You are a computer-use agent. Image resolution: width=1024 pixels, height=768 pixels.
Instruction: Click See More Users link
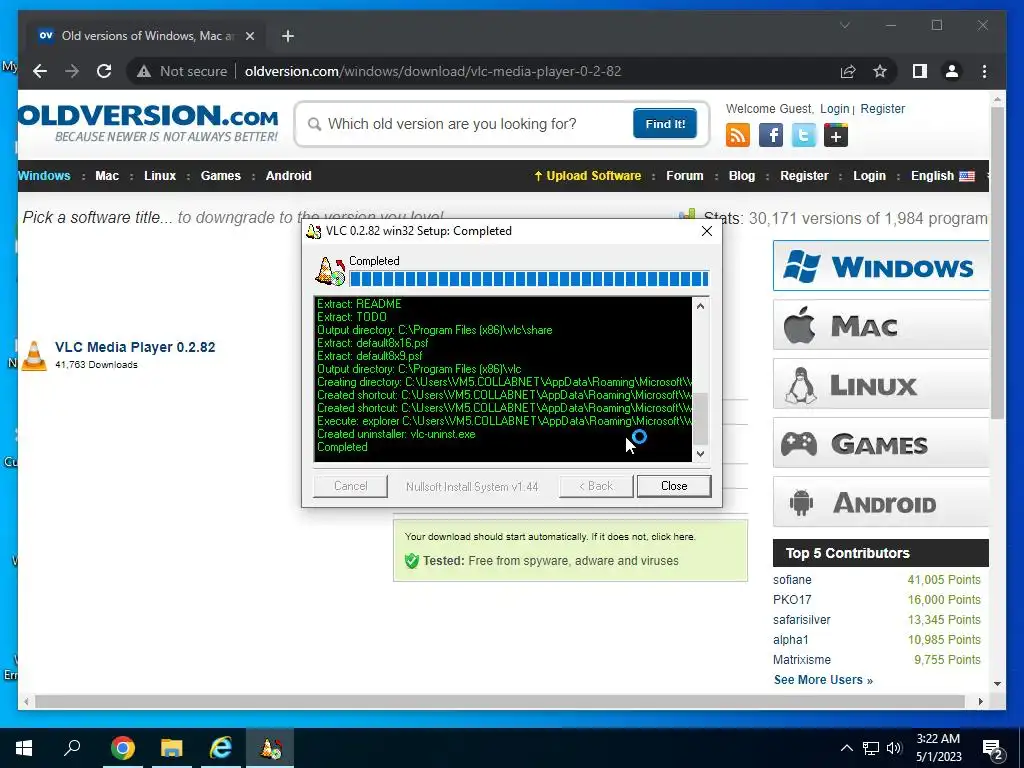coord(823,680)
